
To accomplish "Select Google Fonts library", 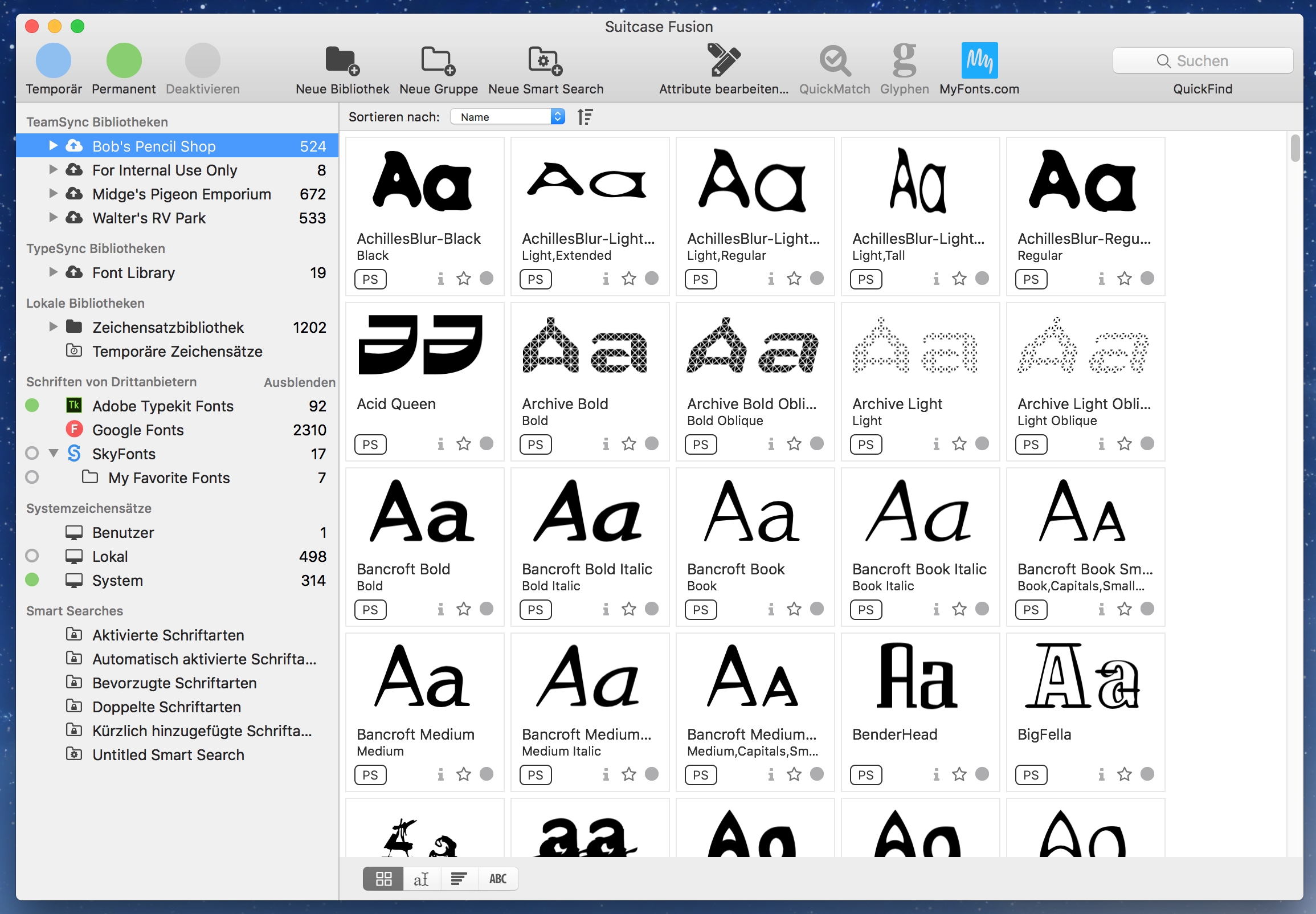I will click(177, 430).
